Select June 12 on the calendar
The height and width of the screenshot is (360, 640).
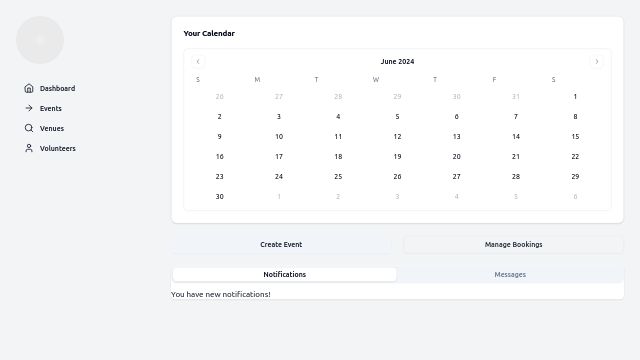pos(397,137)
